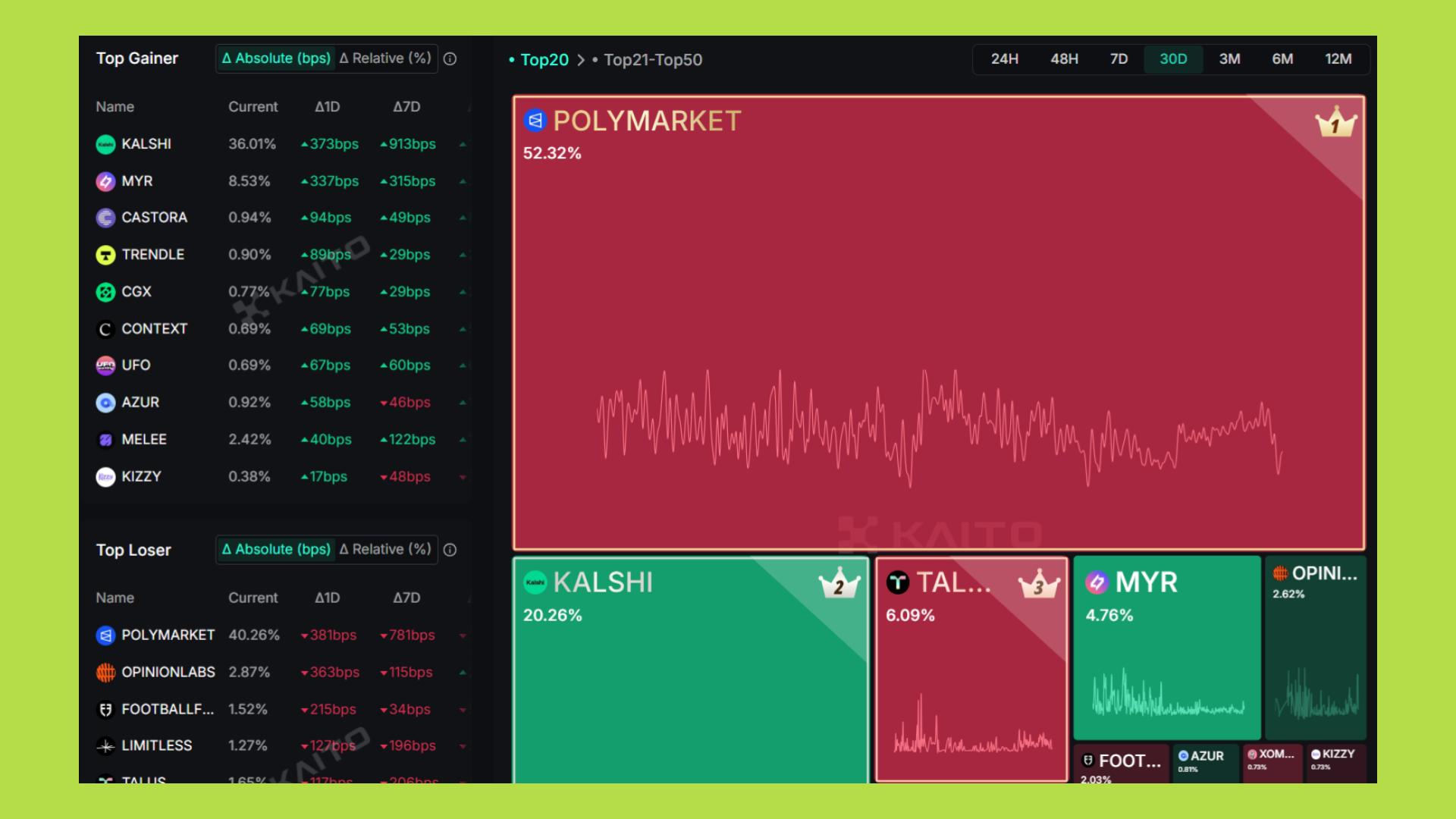Switch Top Gainer to Relative (%) mode
Screen dimensions: 1456x819
[x=385, y=58]
